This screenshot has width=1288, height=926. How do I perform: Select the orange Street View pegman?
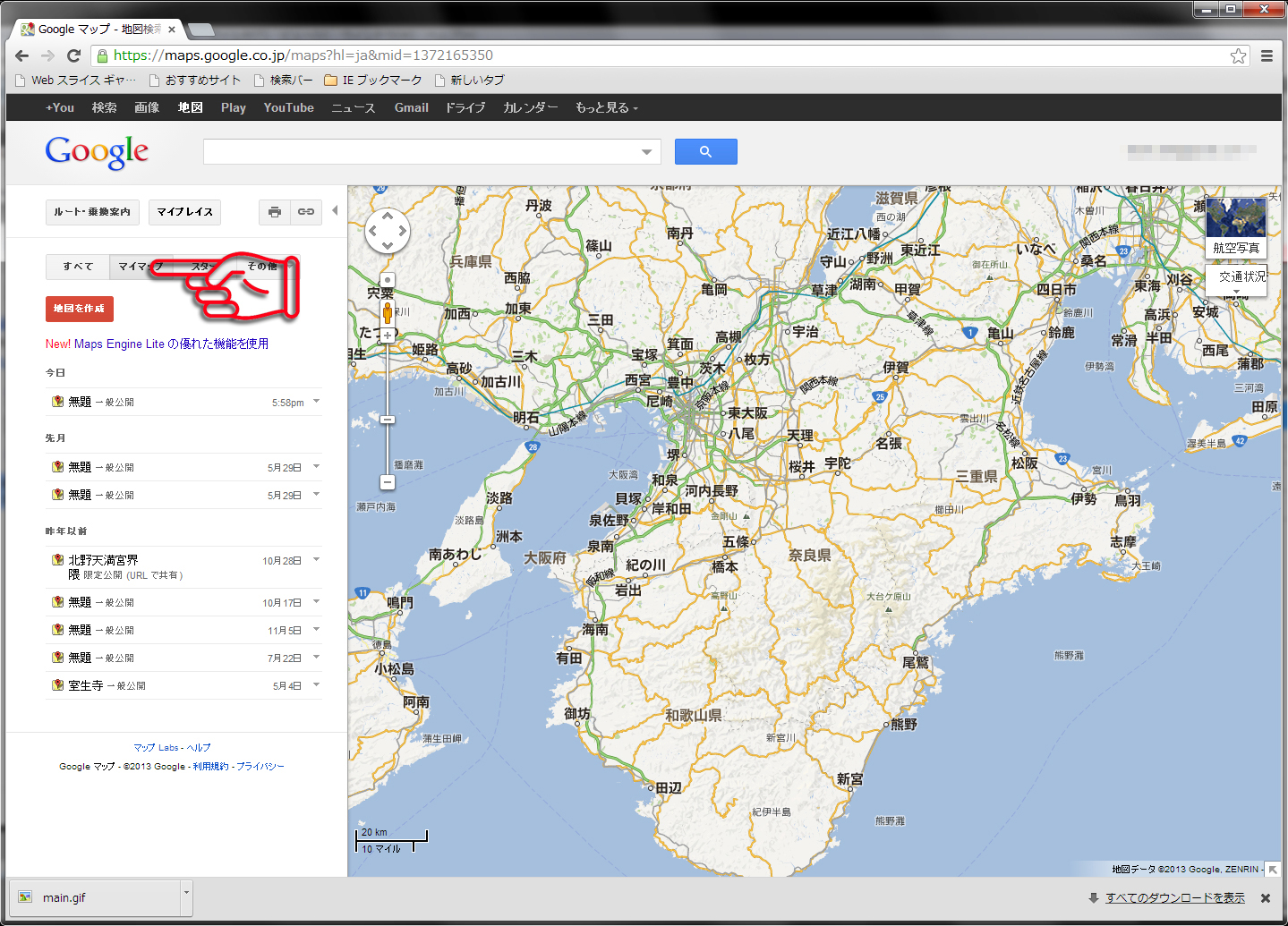click(x=387, y=313)
